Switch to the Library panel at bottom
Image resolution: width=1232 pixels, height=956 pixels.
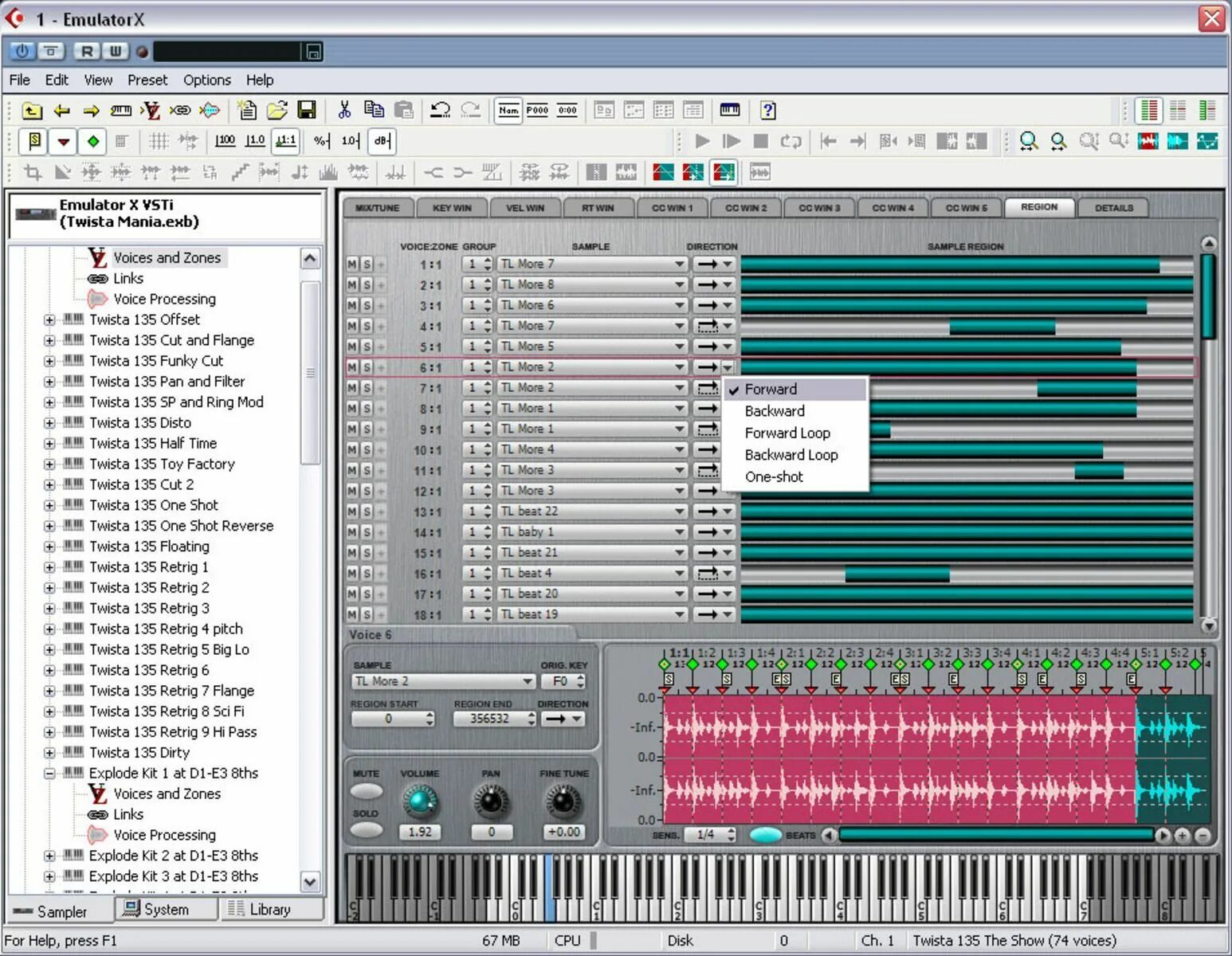(270, 909)
